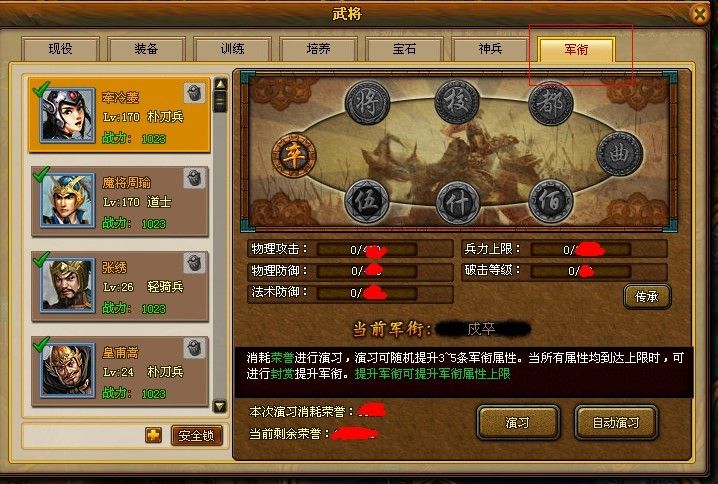
Task: Click the 物理攻击 progress bar
Action: pyautogui.click(x=367, y=250)
